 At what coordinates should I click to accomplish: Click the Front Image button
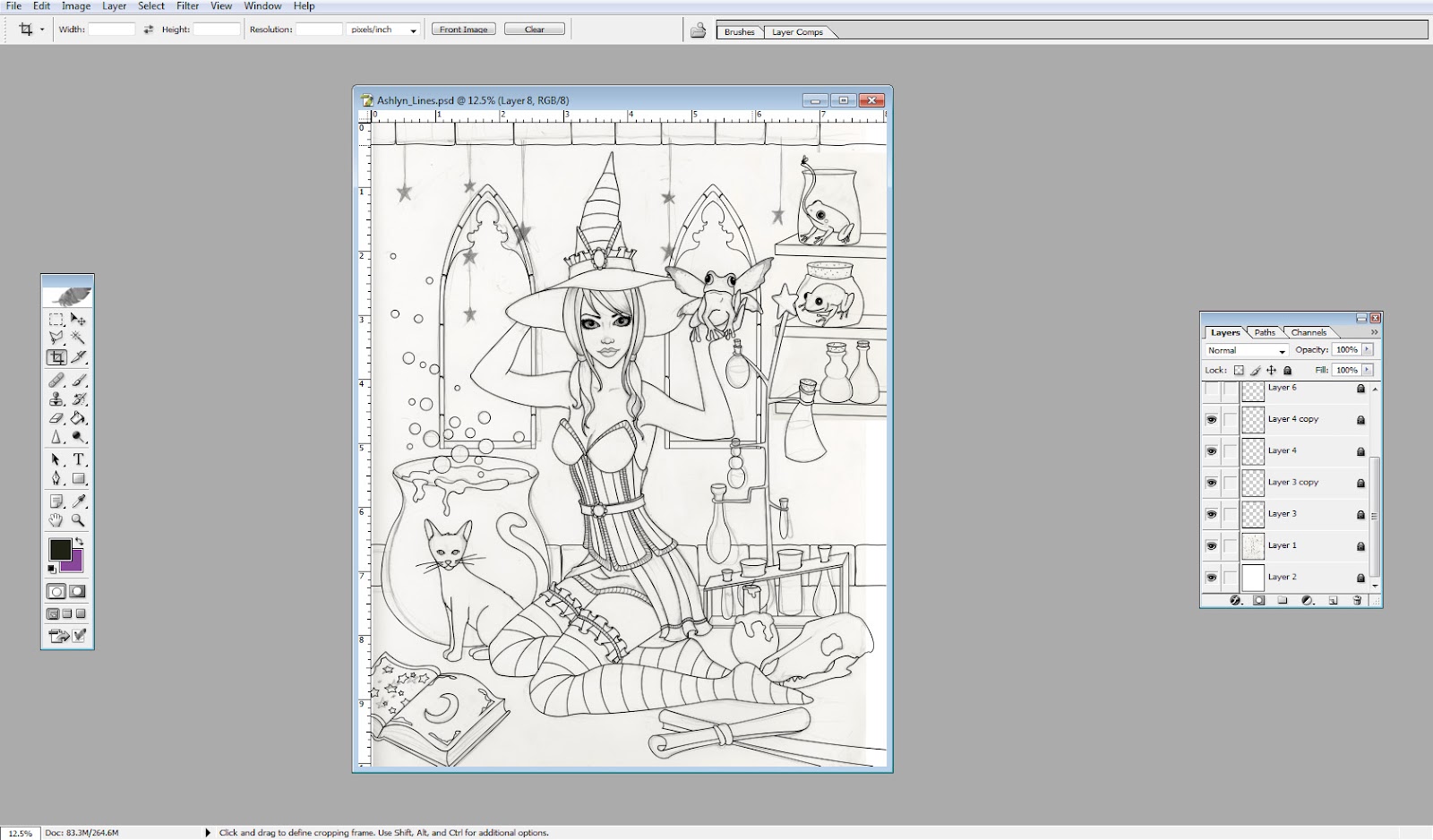(x=463, y=29)
